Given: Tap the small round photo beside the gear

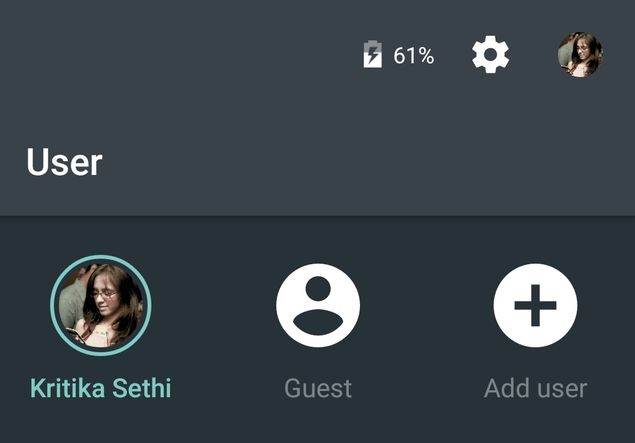Looking at the screenshot, I should click(x=580, y=55).
